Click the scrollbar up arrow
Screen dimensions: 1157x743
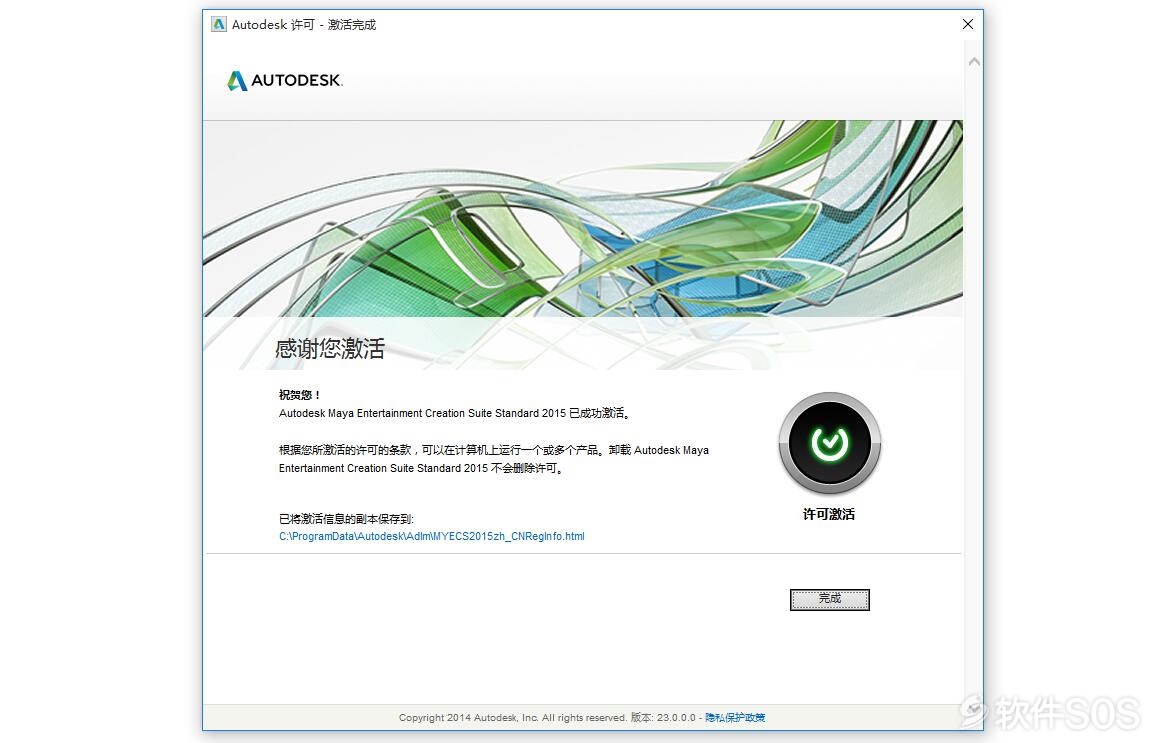pyautogui.click(x=974, y=62)
